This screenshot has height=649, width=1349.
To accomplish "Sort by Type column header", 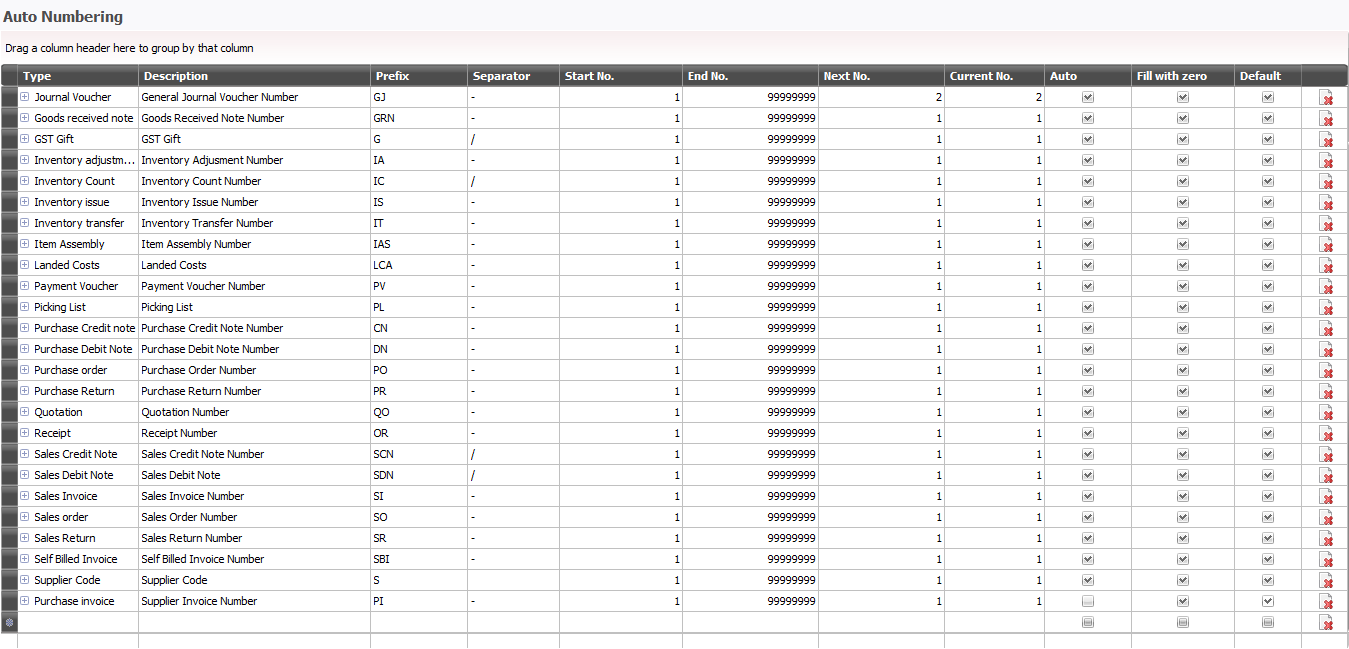I will (78, 76).
